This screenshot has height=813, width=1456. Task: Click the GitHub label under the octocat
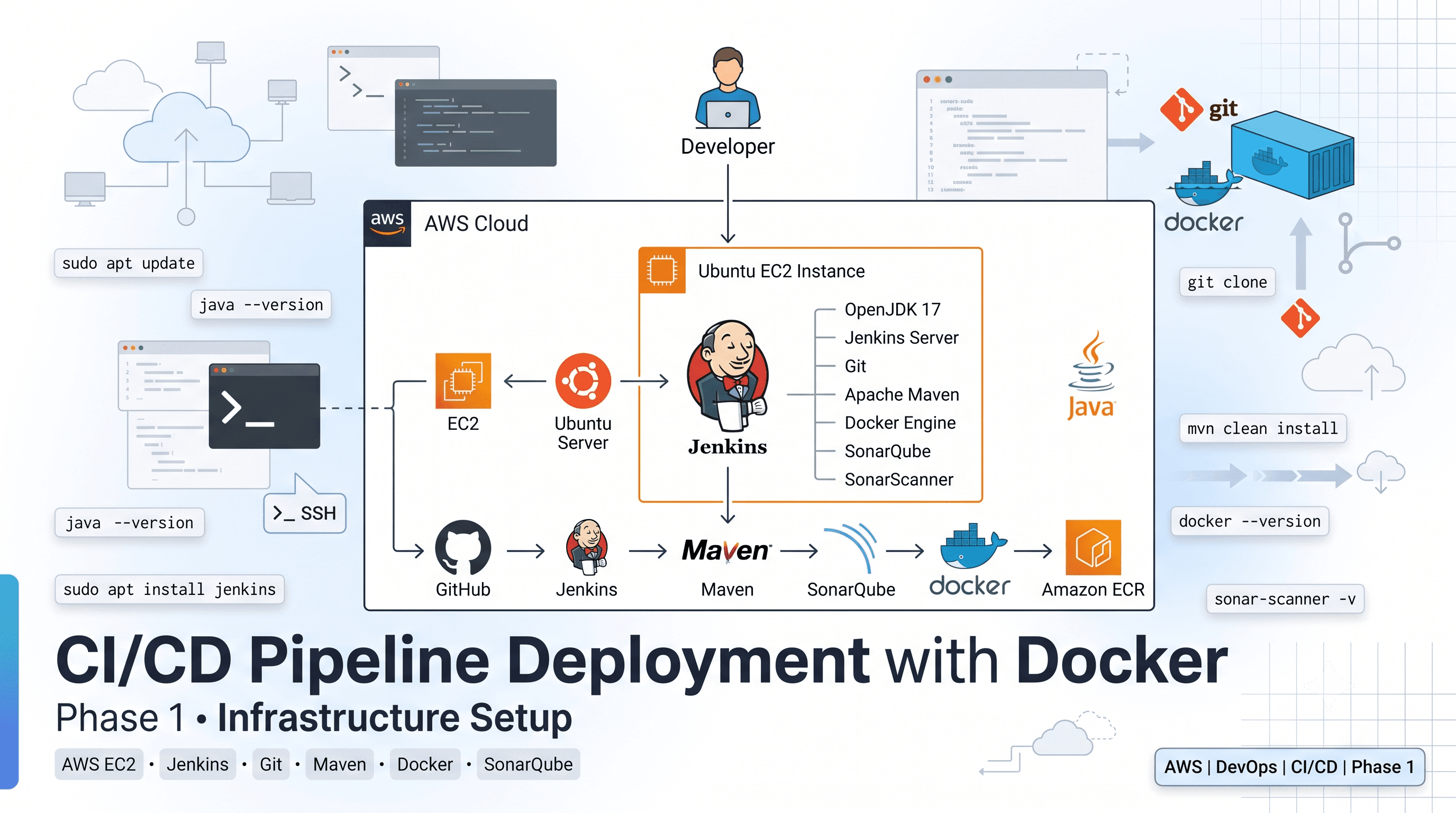click(x=463, y=589)
